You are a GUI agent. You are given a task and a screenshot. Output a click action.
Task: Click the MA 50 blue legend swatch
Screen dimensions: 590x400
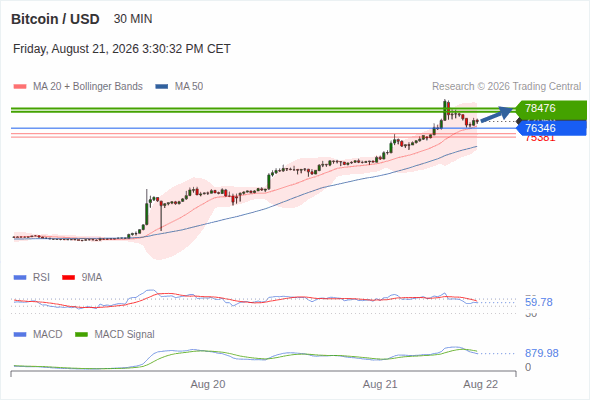162,87
